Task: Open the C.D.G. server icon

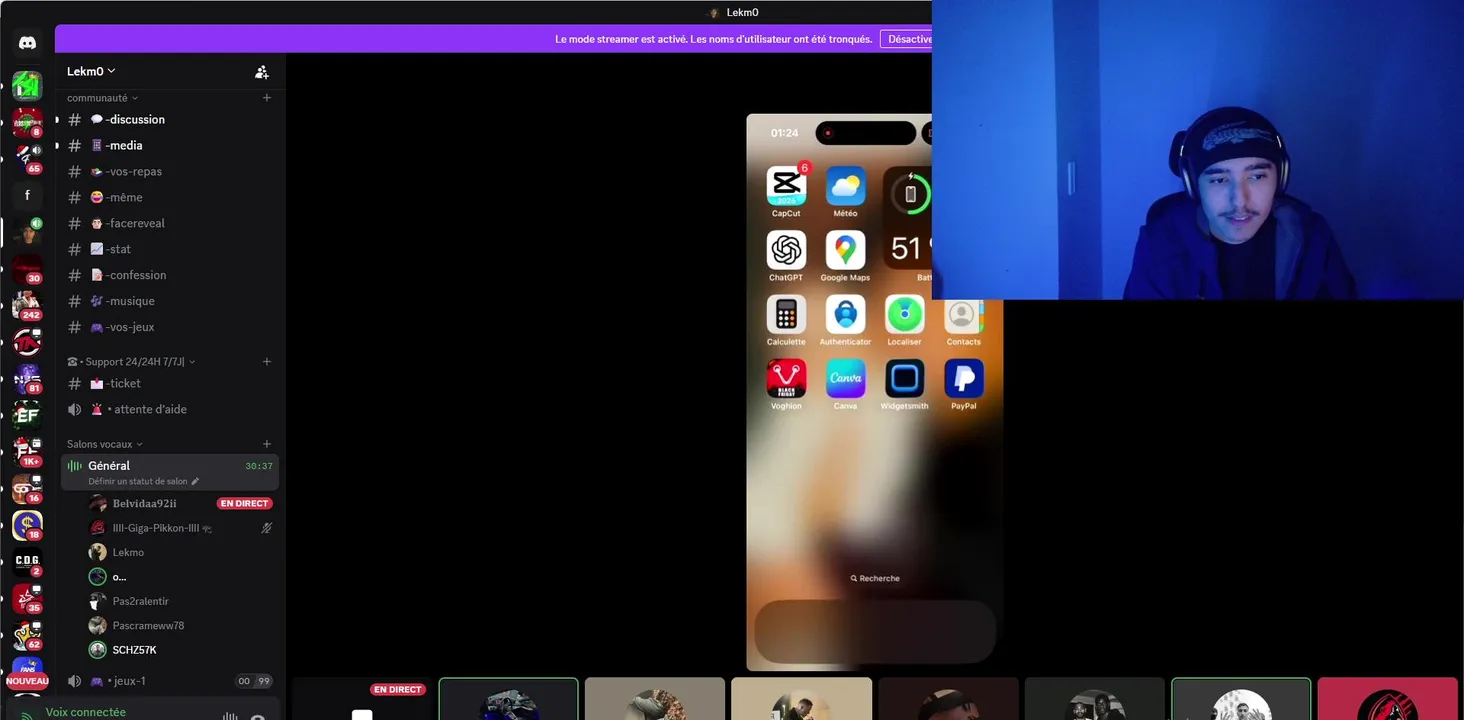Action: click(27, 562)
